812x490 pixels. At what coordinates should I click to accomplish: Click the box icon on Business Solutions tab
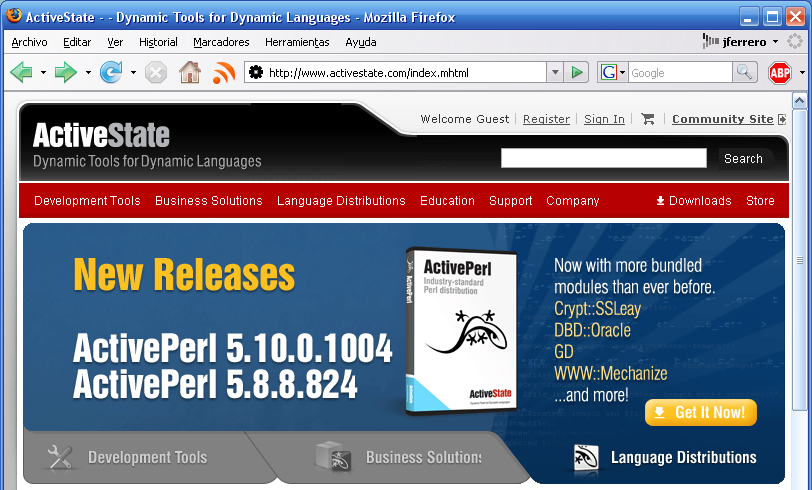pyautogui.click(x=334, y=456)
